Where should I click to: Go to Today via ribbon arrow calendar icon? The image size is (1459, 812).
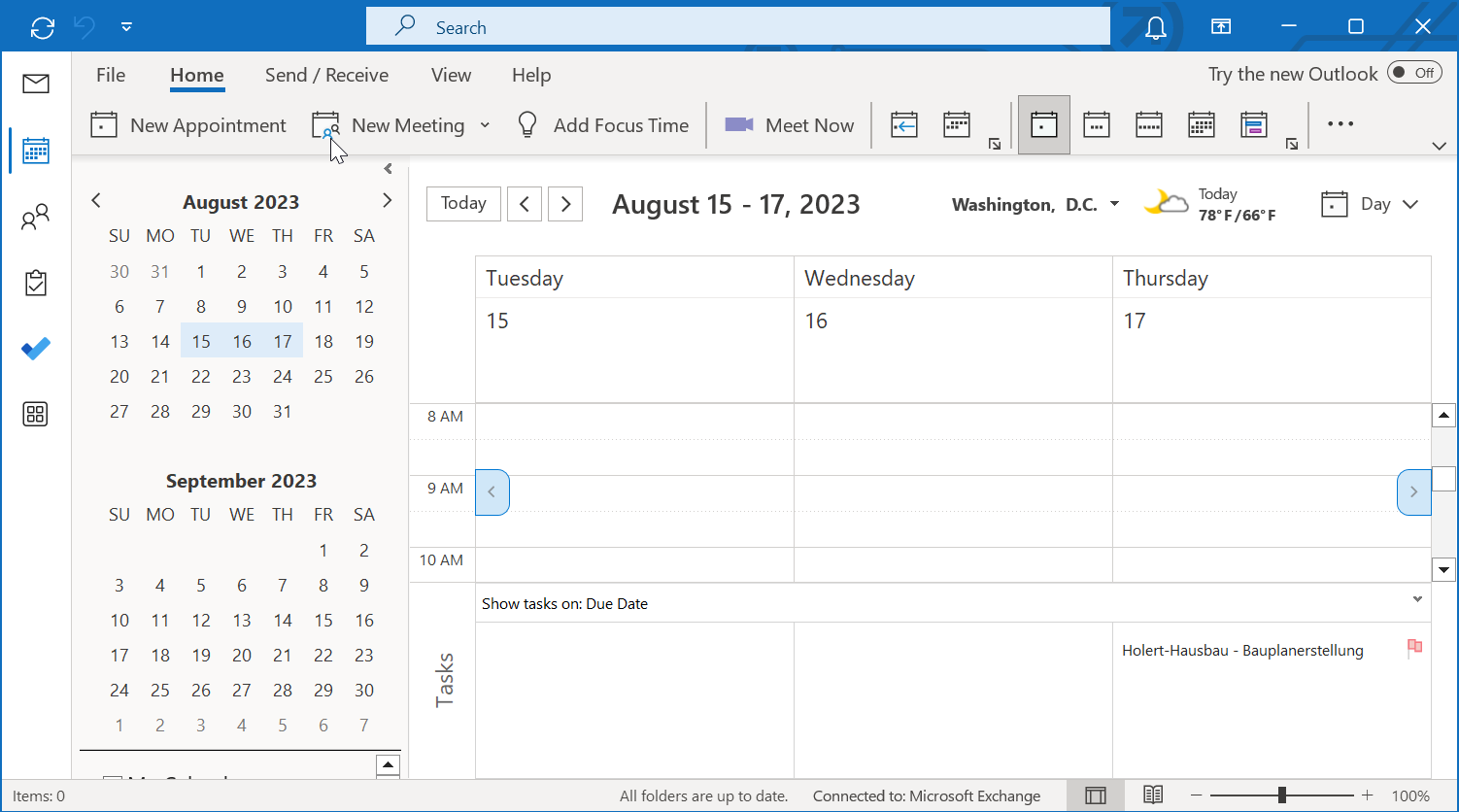click(904, 125)
